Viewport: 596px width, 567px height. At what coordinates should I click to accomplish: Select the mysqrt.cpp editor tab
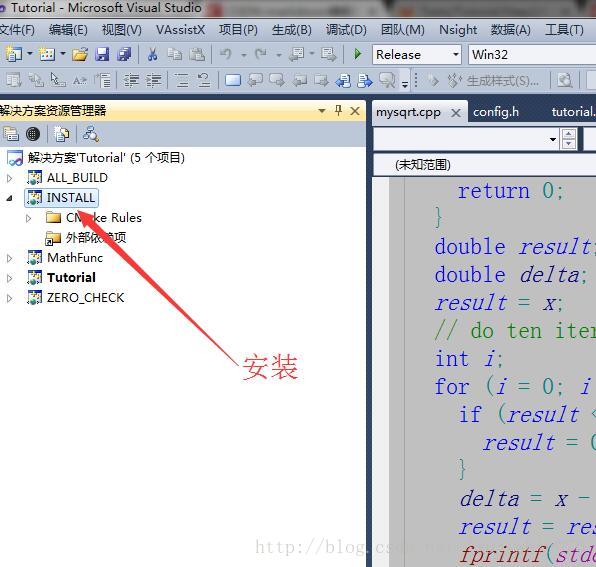(408, 112)
